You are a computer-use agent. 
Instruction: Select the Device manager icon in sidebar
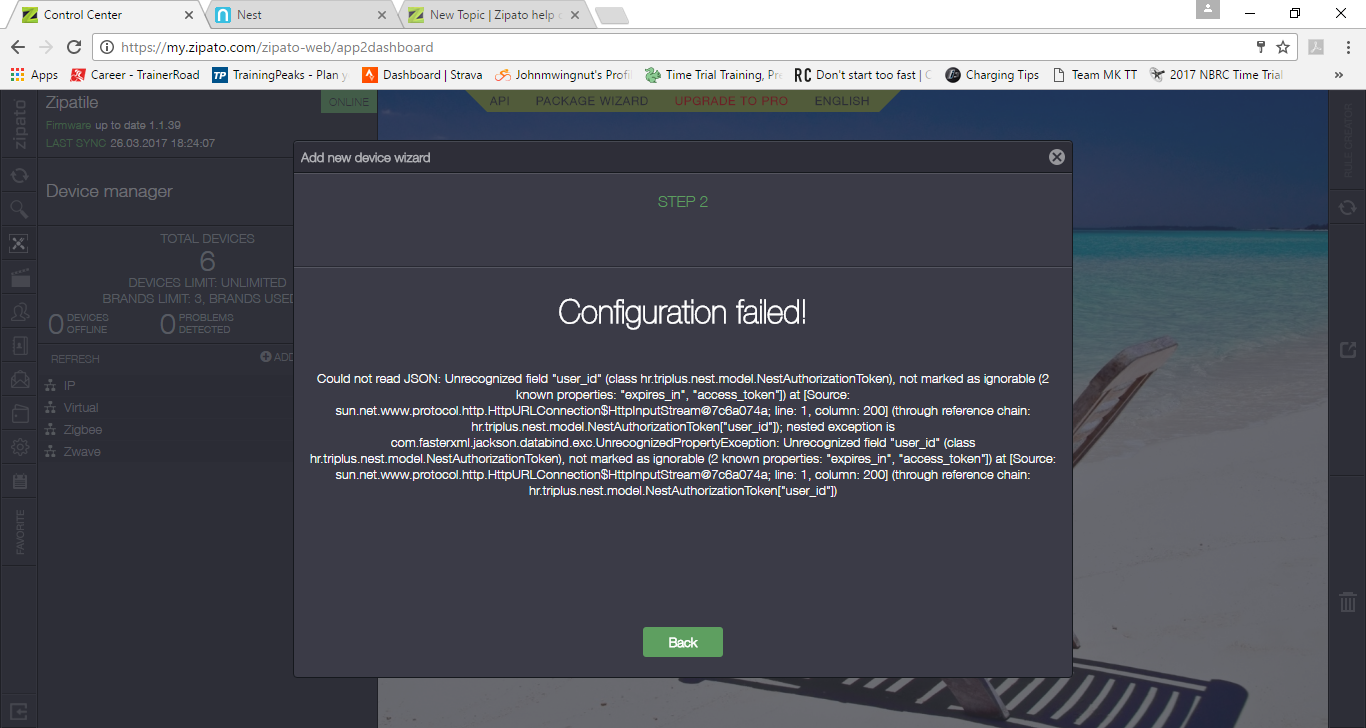coord(19,243)
